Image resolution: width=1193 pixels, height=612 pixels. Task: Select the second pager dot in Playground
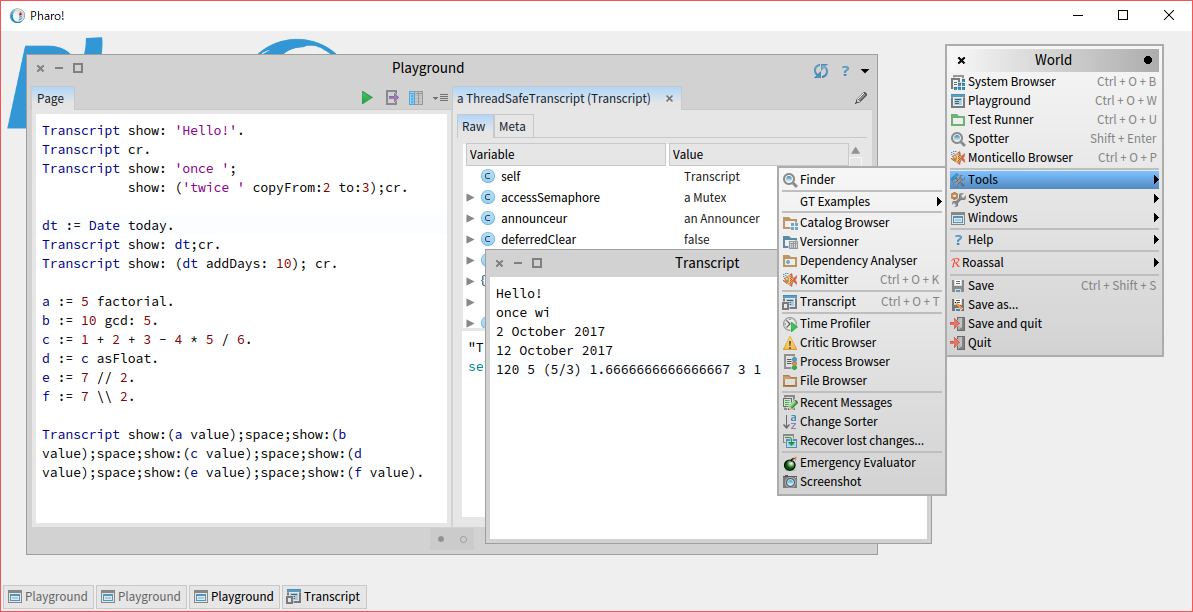463,539
